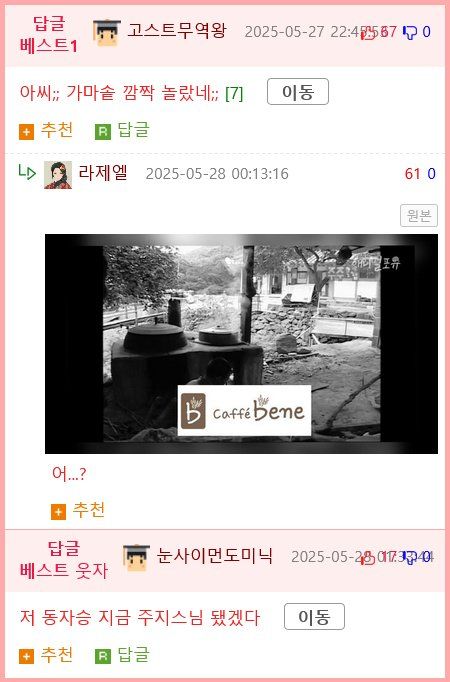Click the green R reply icon under last comment
450x682 pixels.
(103, 656)
